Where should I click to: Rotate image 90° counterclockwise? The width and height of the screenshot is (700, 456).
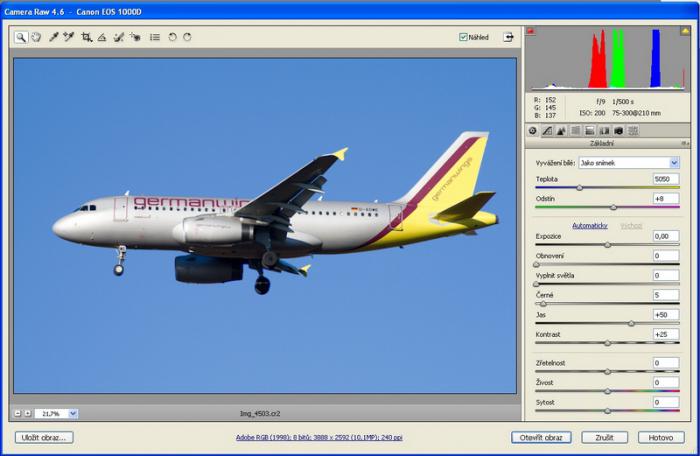pyautogui.click(x=172, y=37)
